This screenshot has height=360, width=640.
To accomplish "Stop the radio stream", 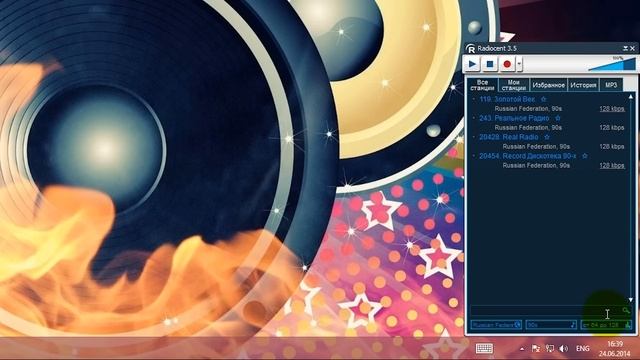I will [490, 64].
